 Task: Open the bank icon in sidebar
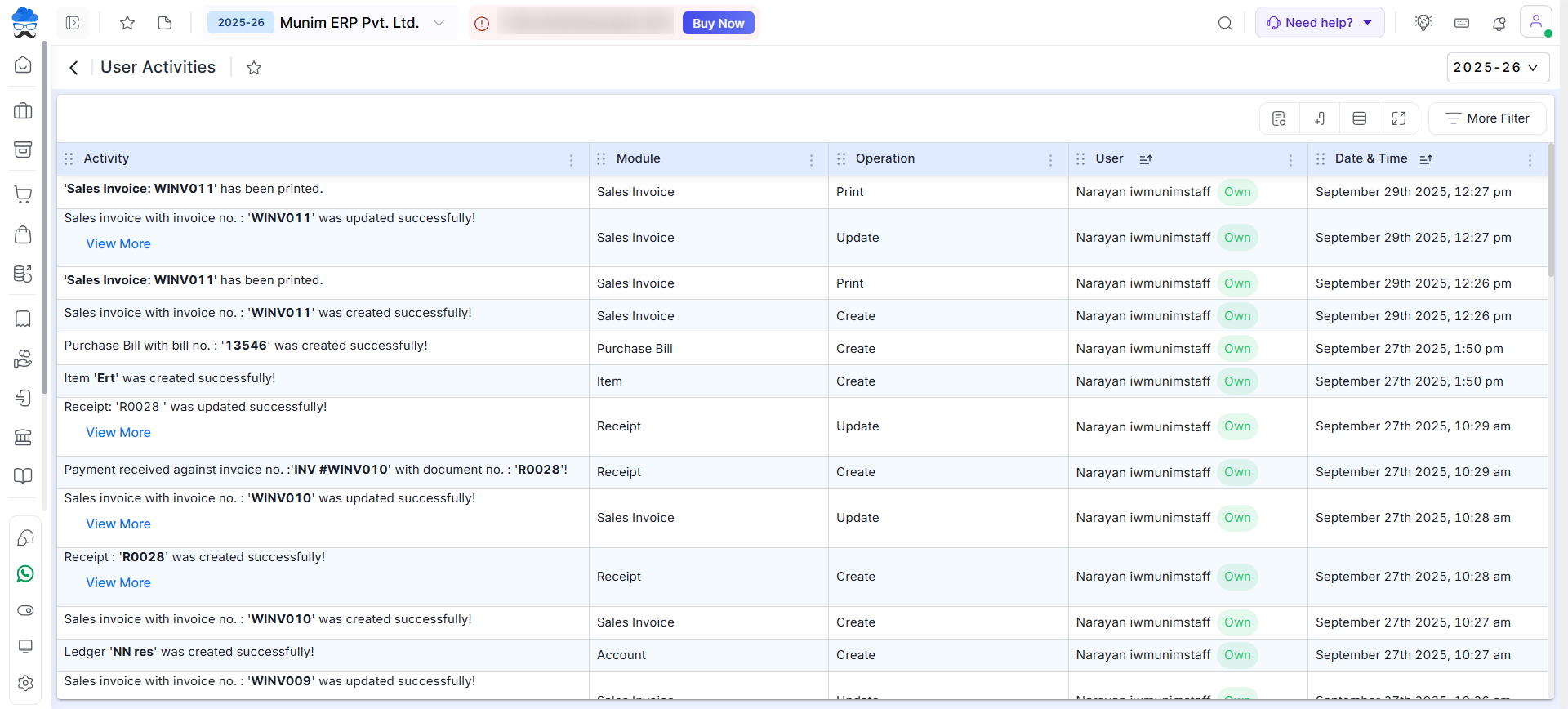[24, 437]
